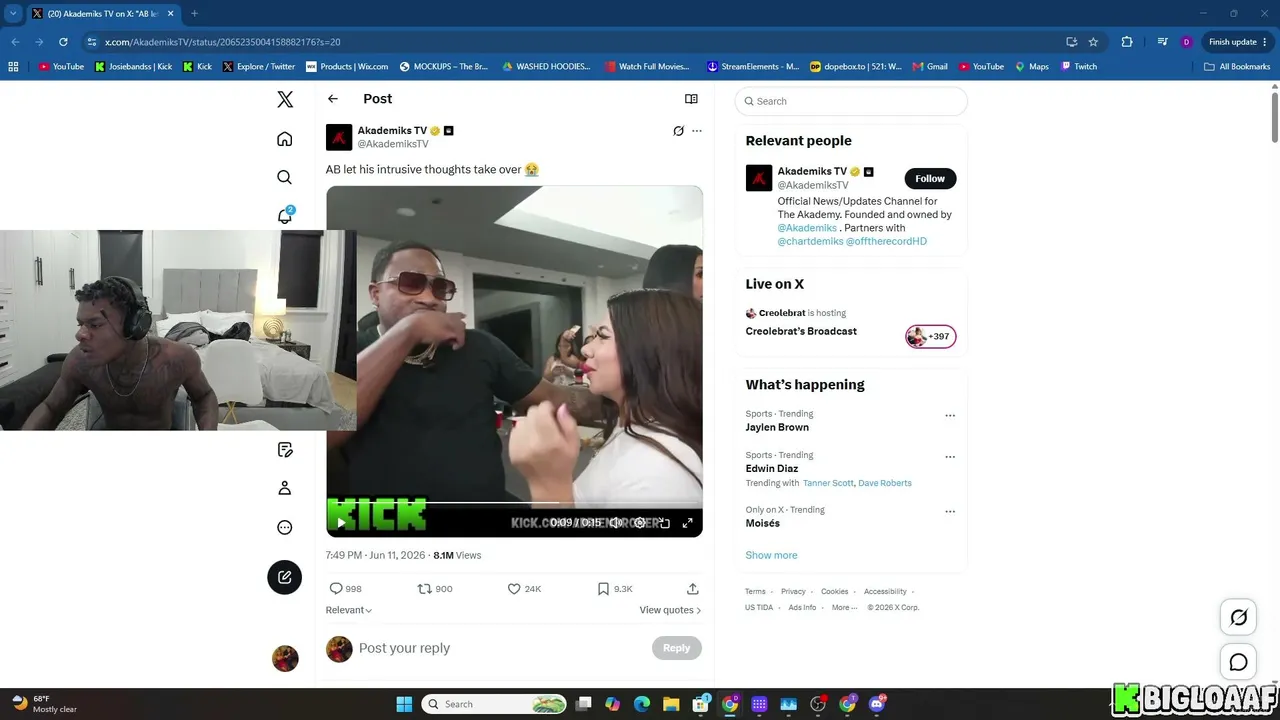Toggle picture-in-picture on video
The width and height of the screenshot is (1280, 720).
[664, 522]
